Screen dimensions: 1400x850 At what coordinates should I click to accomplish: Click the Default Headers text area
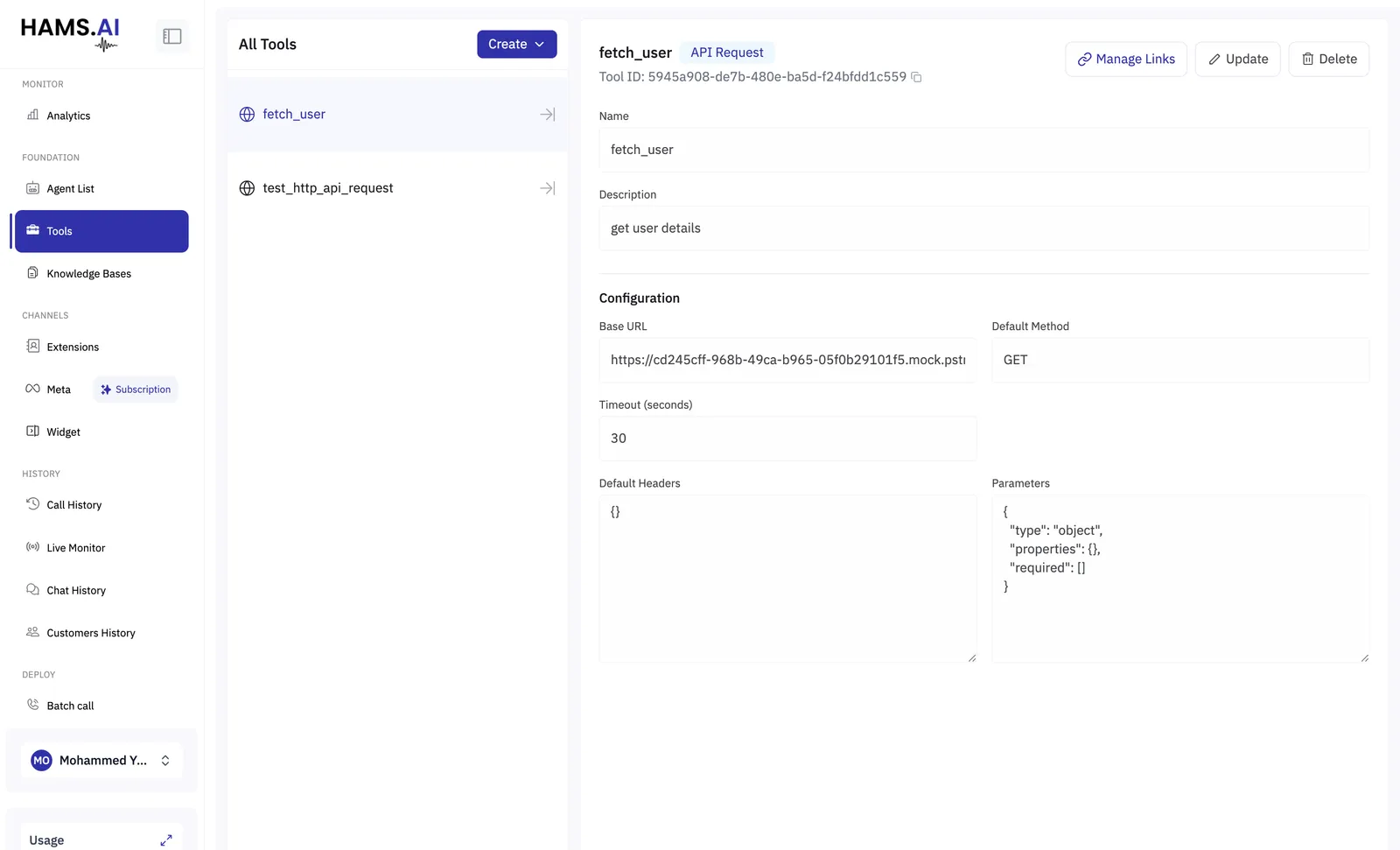787,579
